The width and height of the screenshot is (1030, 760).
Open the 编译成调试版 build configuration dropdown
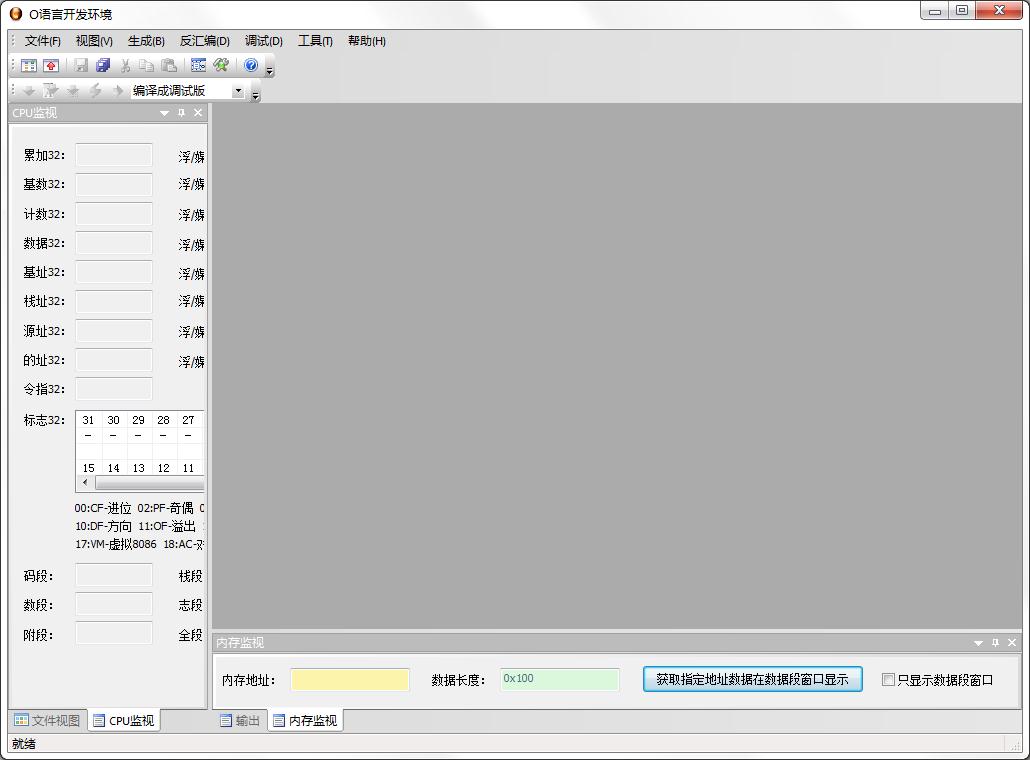tap(238, 91)
